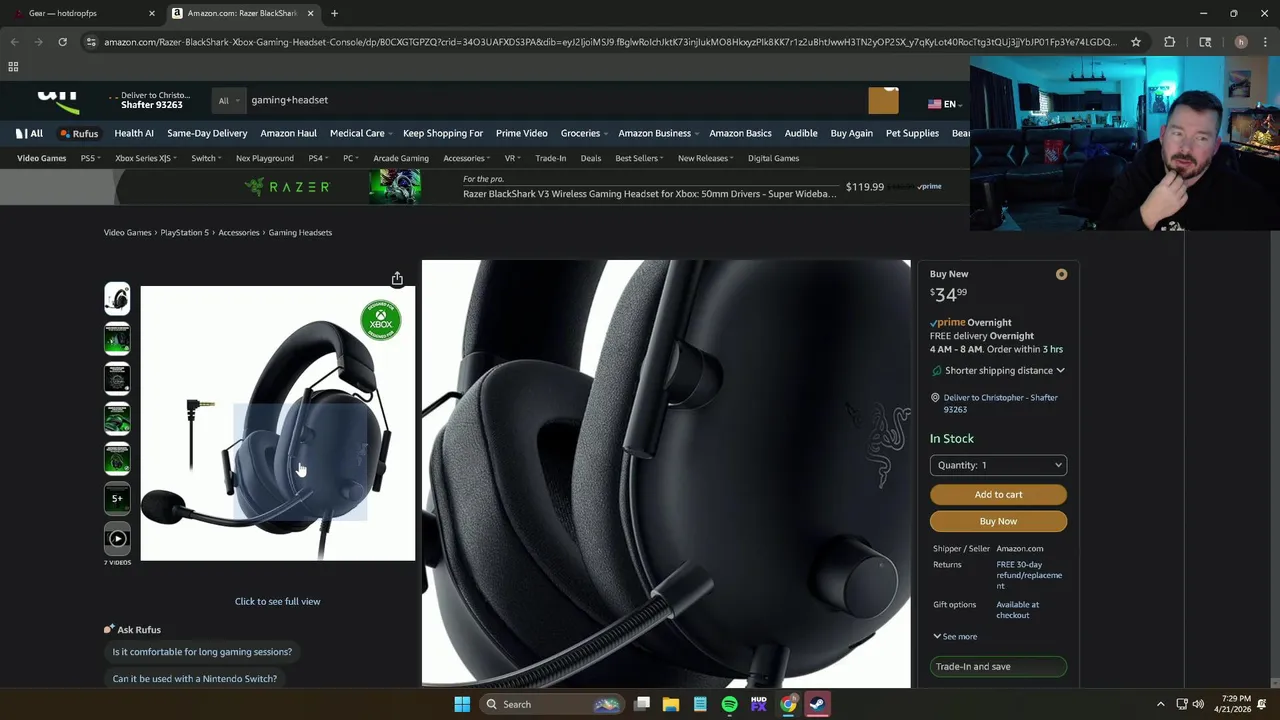This screenshot has width=1280, height=720.
Task: Open the PS5 submenu
Action: [91, 158]
